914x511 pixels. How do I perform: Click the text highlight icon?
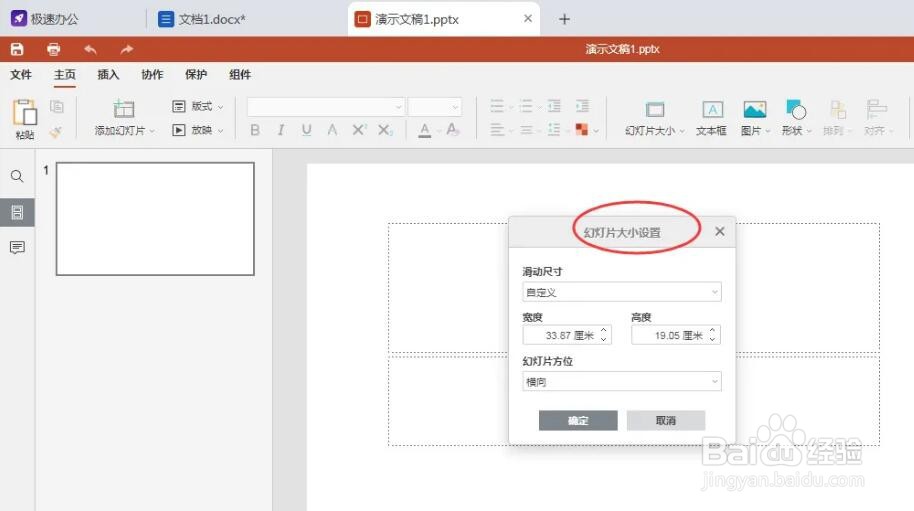point(453,130)
